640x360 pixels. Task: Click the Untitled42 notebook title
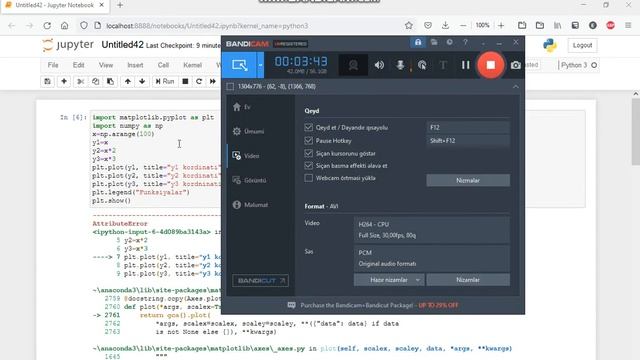click(x=122, y=45)
